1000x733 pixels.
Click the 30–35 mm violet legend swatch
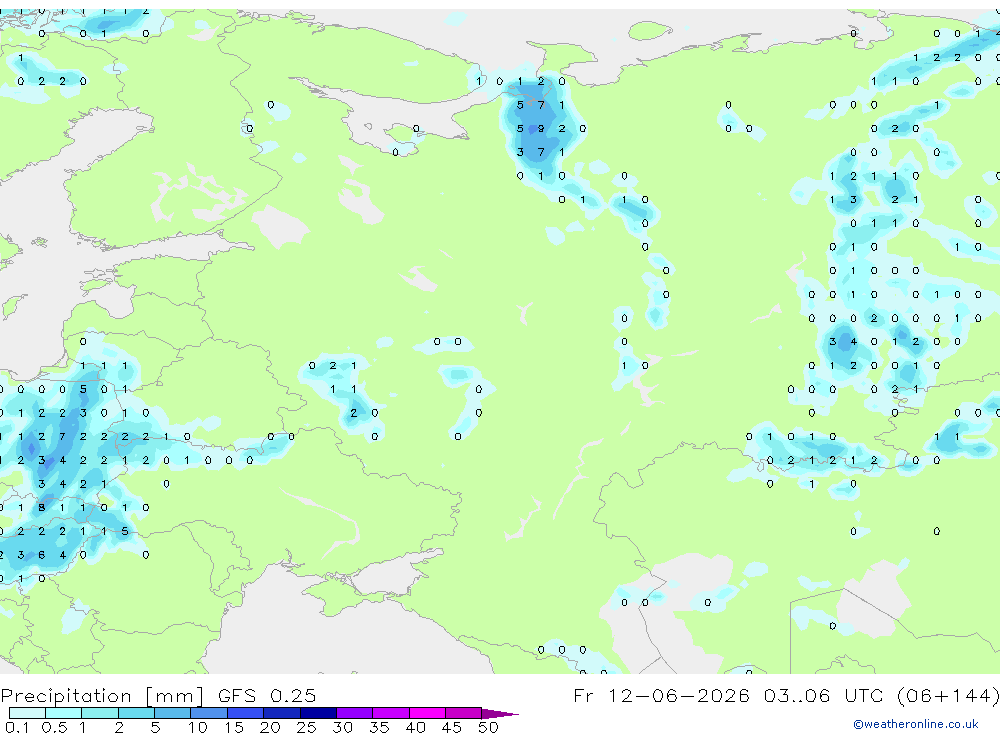354,713
